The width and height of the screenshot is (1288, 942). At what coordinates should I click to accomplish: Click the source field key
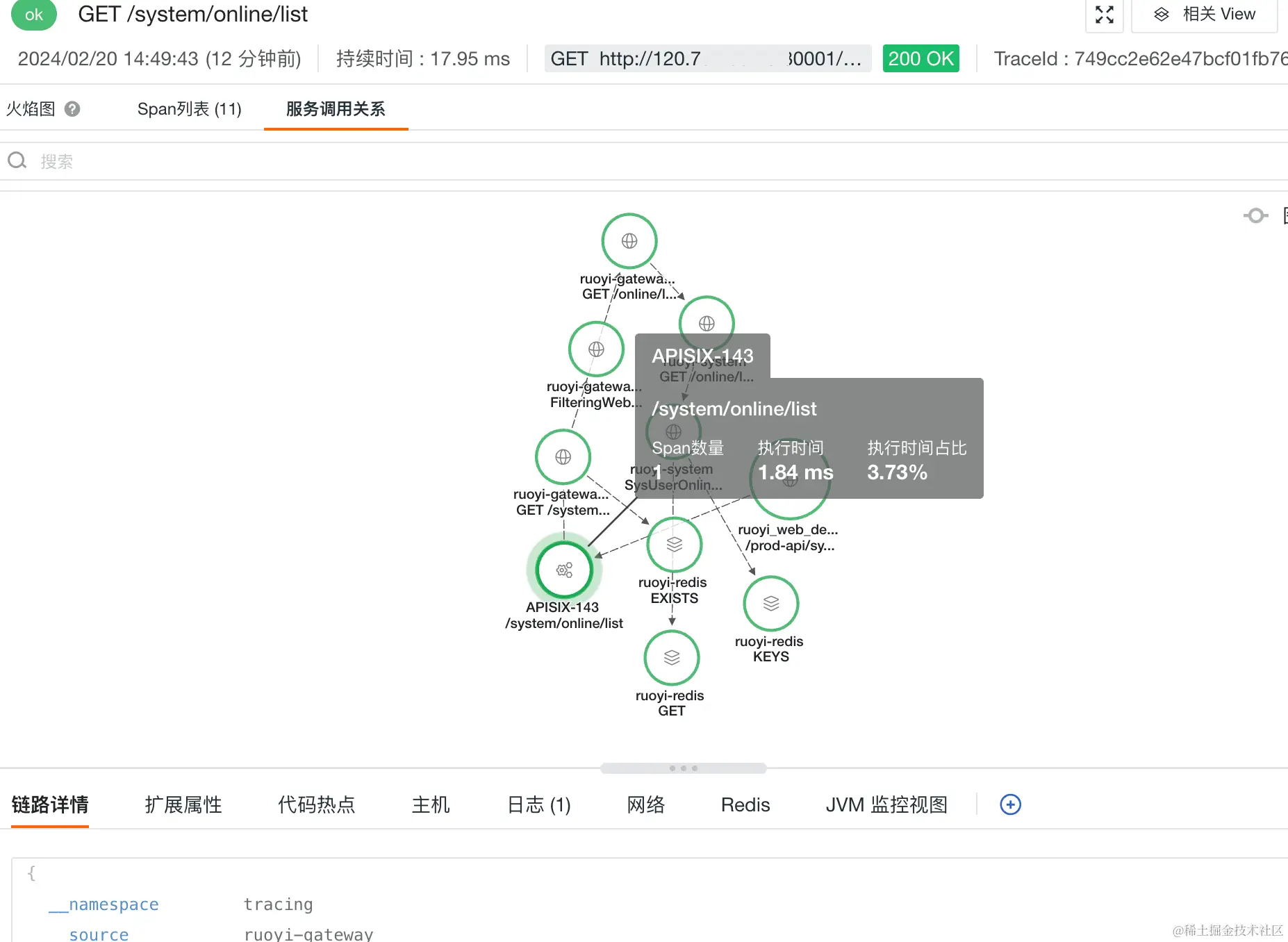tap(99, 934)
